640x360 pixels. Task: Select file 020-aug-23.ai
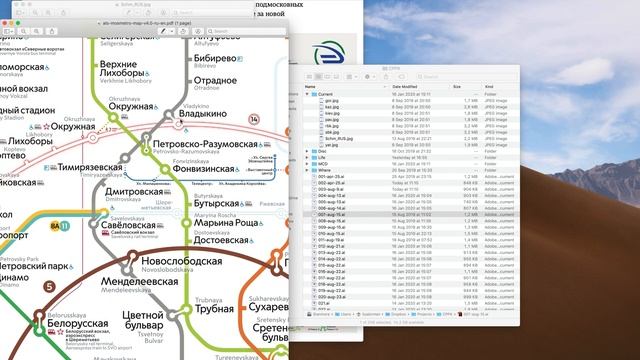(331, 297)
